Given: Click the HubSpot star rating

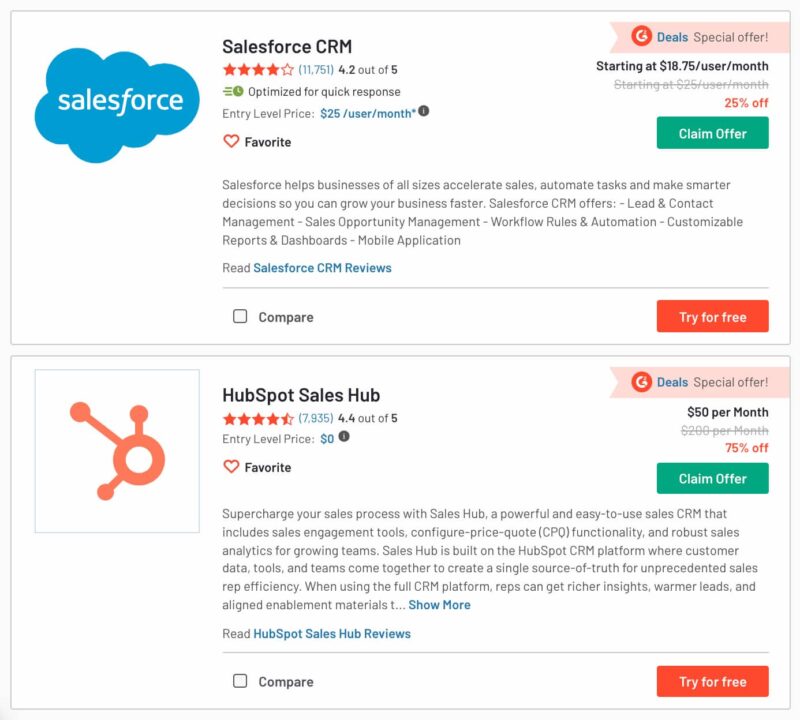Looking at the screenshot, I should point(258,418).
